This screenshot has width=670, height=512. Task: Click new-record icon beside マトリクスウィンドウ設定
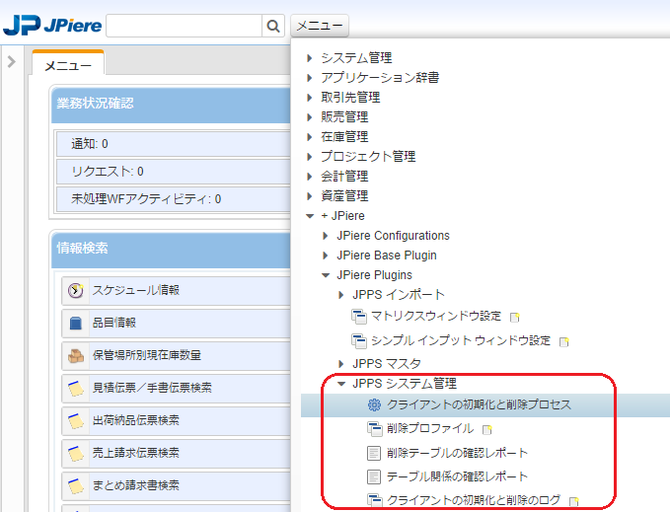click(x=515, y=317)
